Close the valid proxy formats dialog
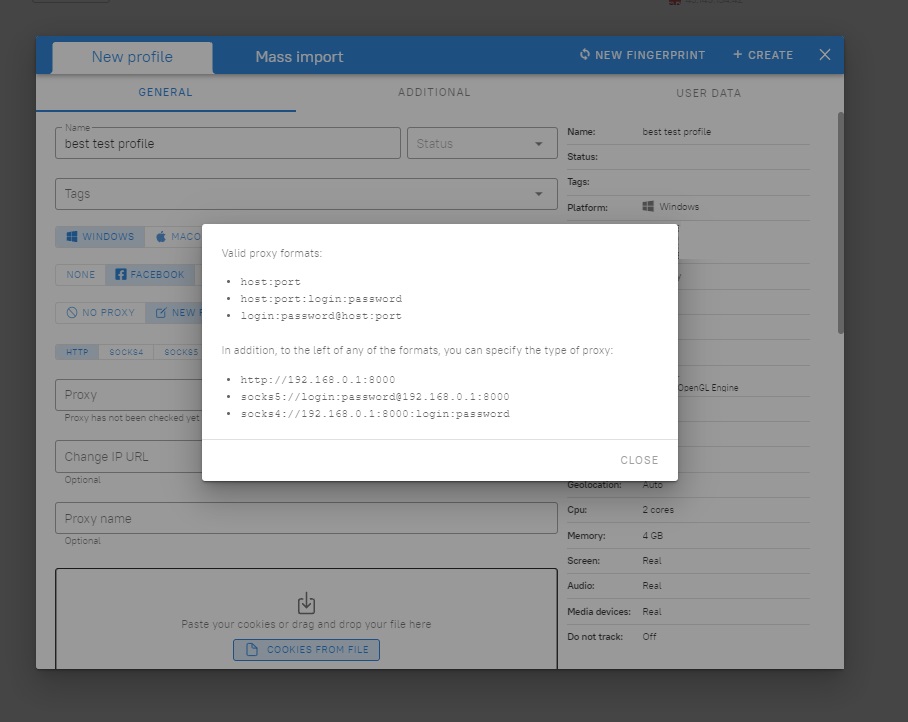Viewport: 908px width, 722px height. [x=639, y=460]
